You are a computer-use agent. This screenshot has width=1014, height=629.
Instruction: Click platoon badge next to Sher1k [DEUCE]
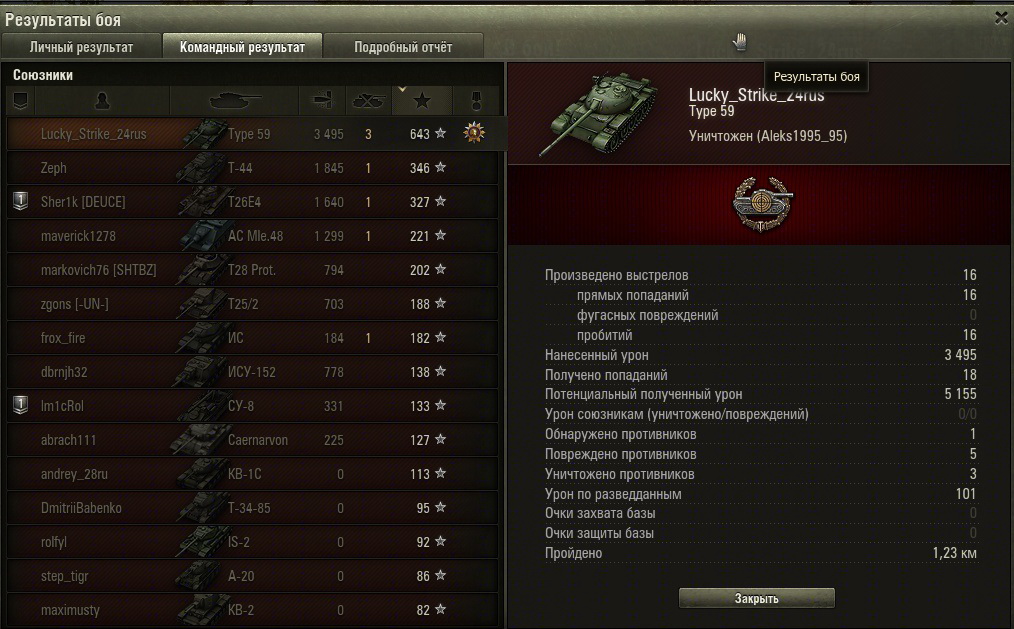(x=21, y=201)
